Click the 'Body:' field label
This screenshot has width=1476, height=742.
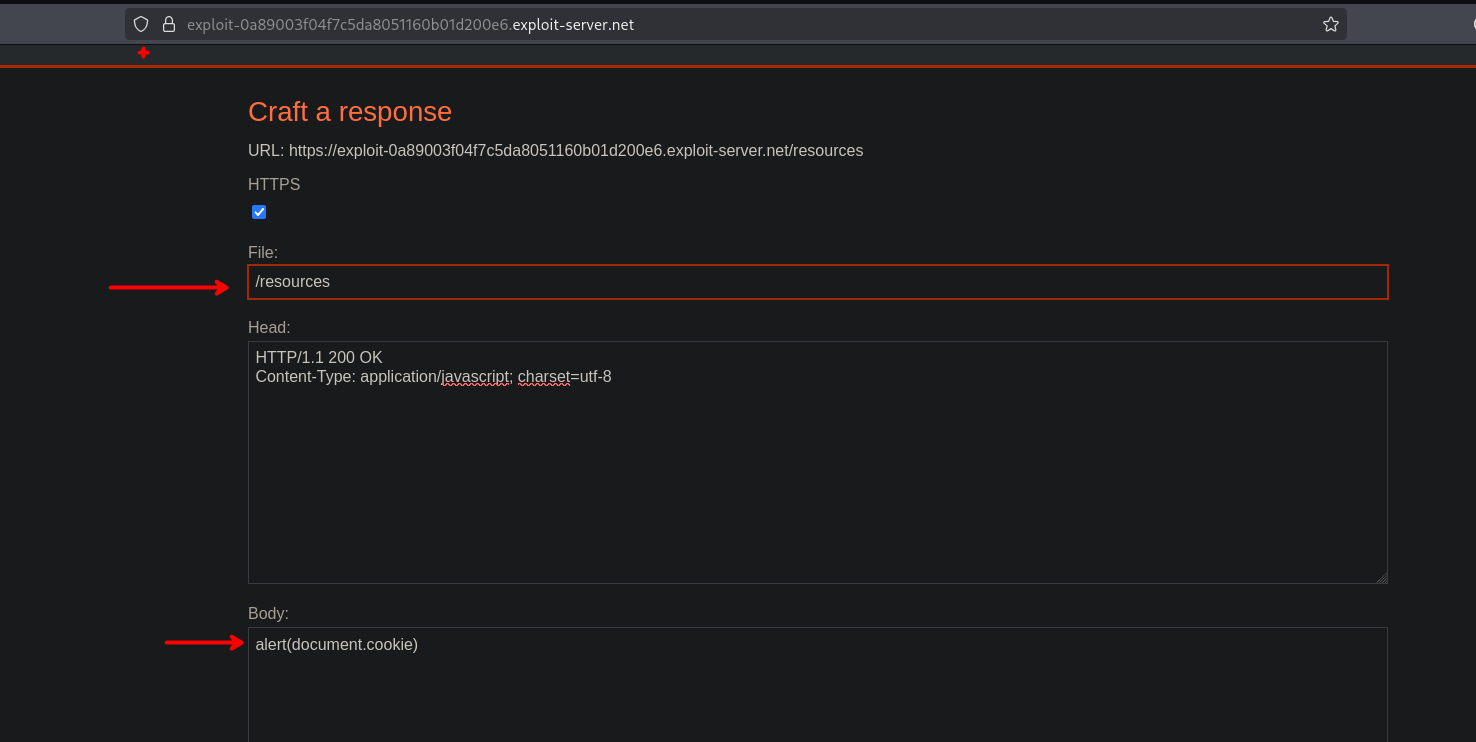(268, 613)
